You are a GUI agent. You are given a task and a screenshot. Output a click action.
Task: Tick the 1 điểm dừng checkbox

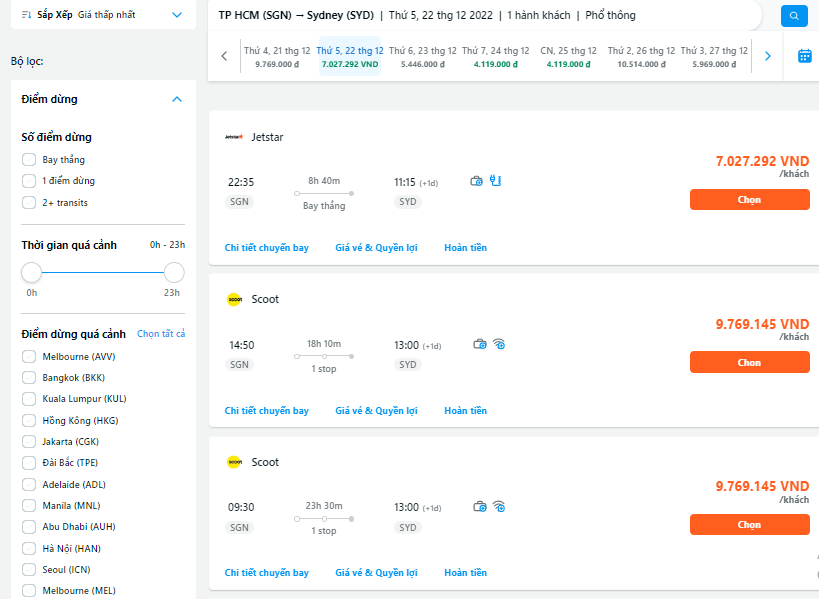pyautogui.click(x=29, y=181)
